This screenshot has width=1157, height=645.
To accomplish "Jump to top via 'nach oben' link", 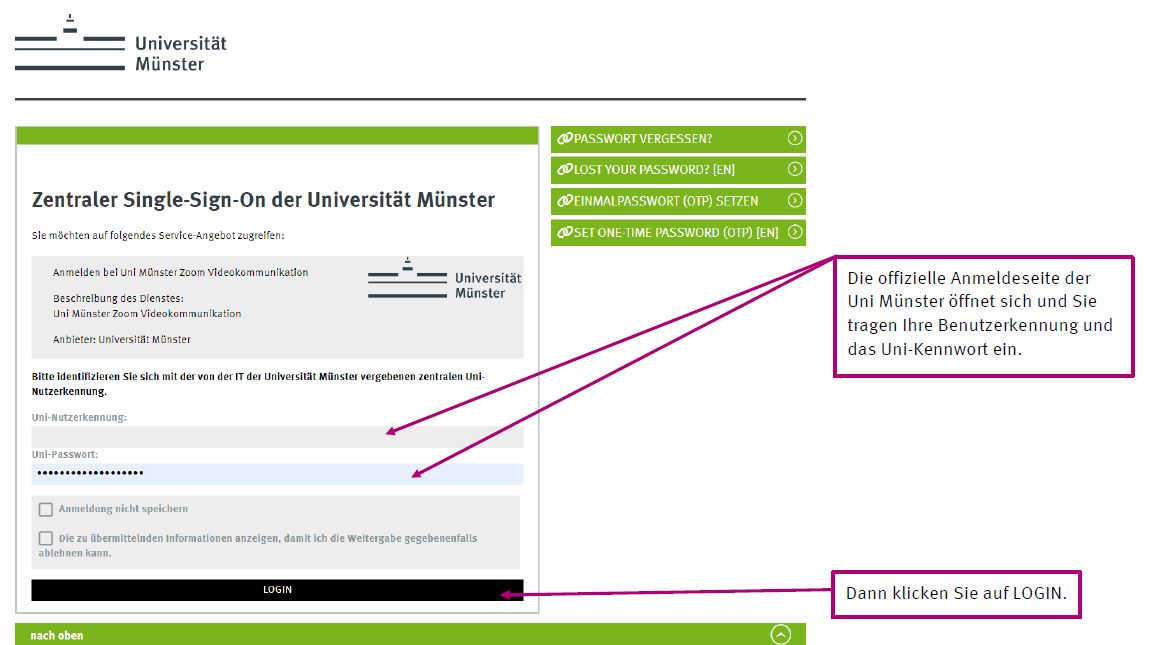I will 57,635.
